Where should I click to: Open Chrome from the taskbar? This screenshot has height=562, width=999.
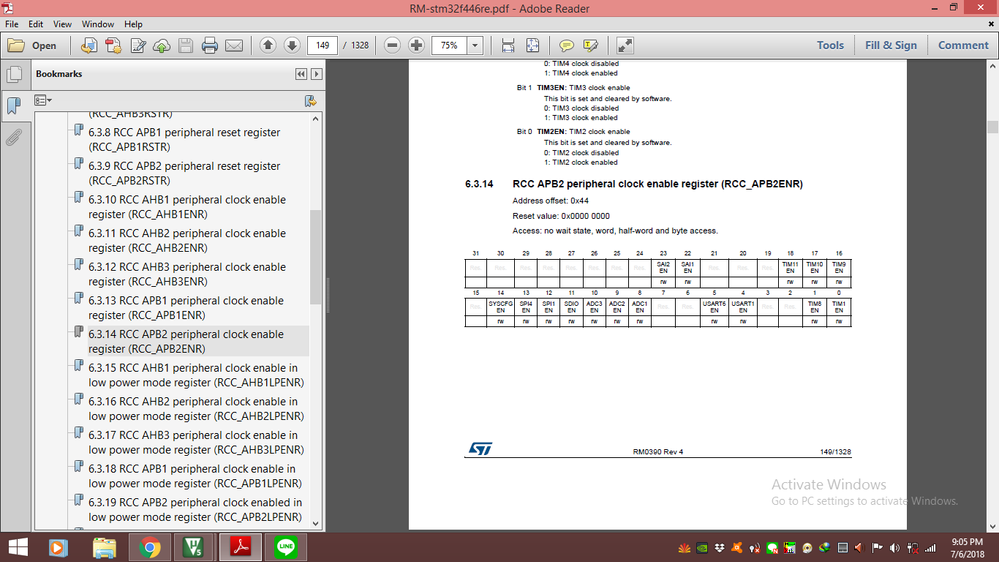pyautogui.click(x=150, y=547)
